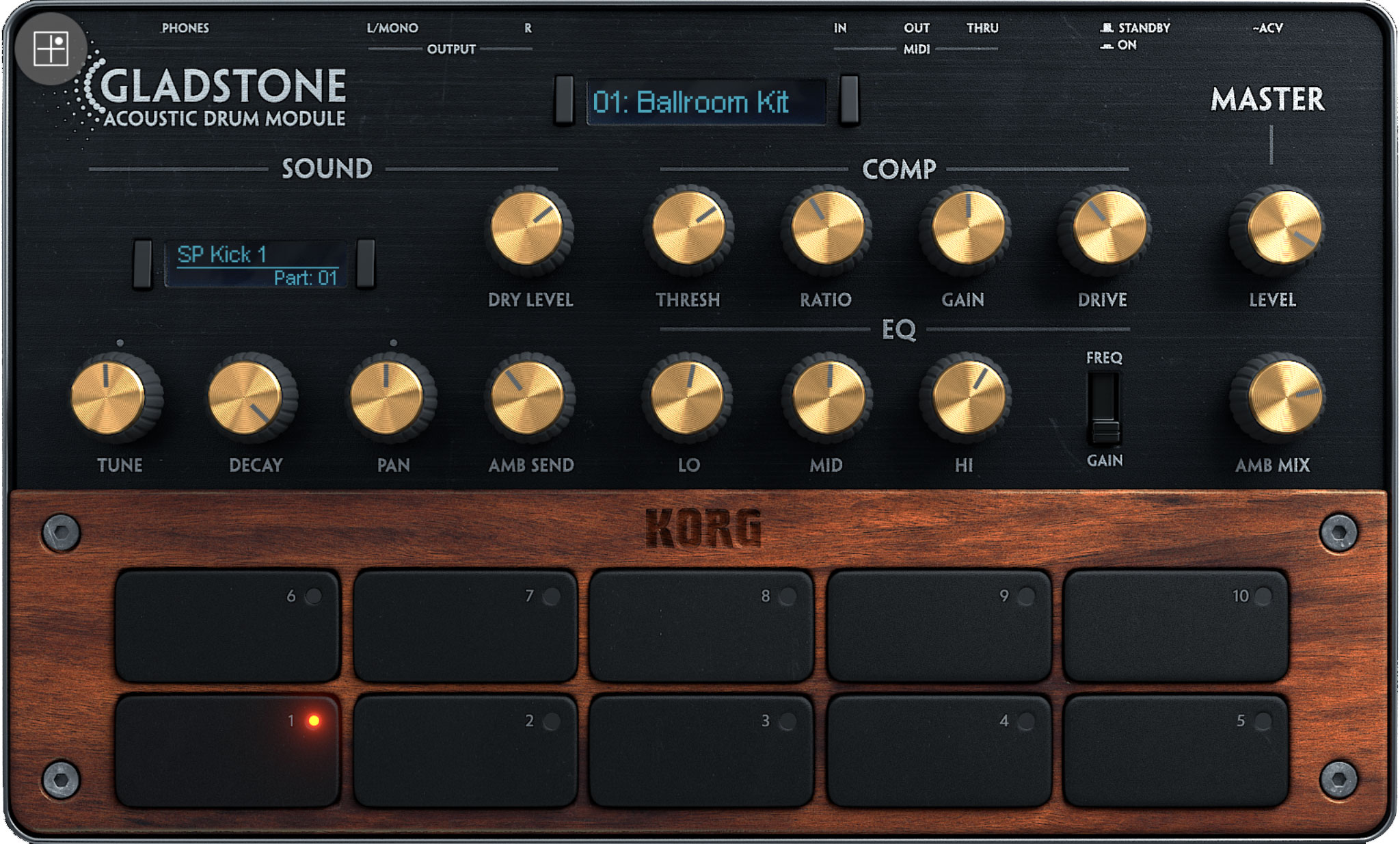This screenshot has height=844, width=1400.
Task: Select the EQ MID knob
Action: coord(827,397)
